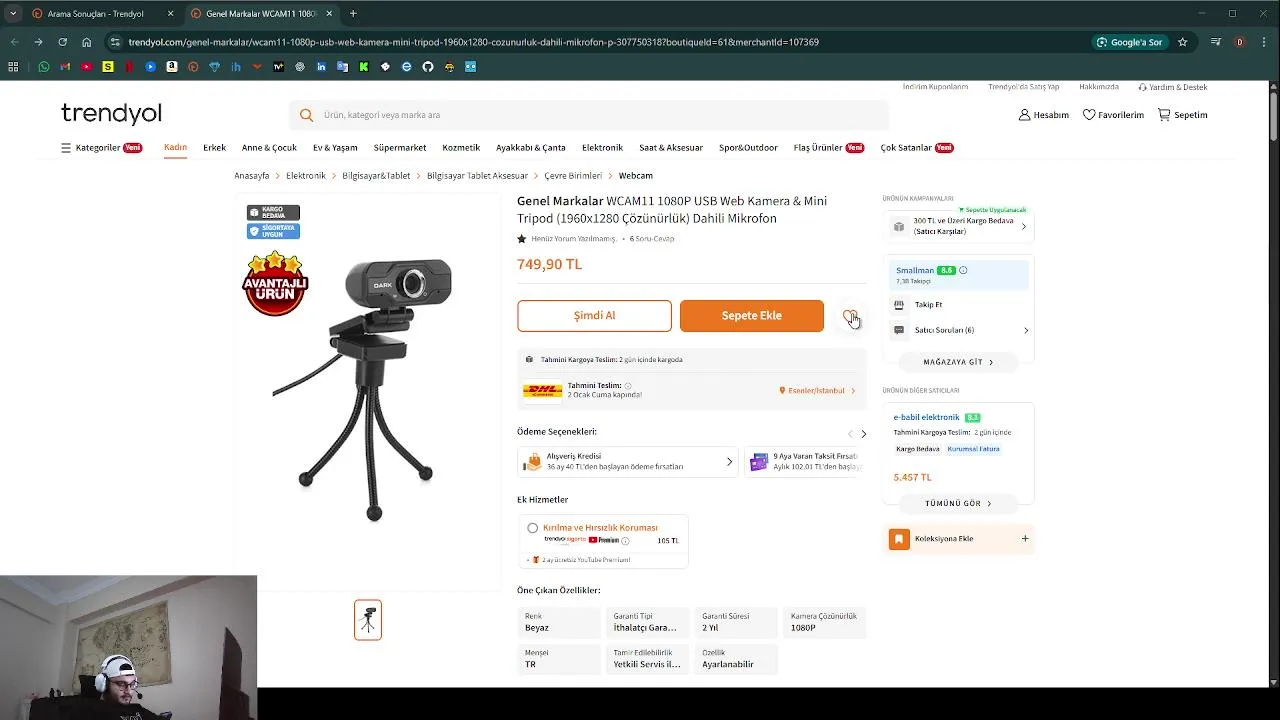This screenshot has height=720, width=1280.
Task: Open the Satıcı Soruları (6) row
Action: (960, 330)
